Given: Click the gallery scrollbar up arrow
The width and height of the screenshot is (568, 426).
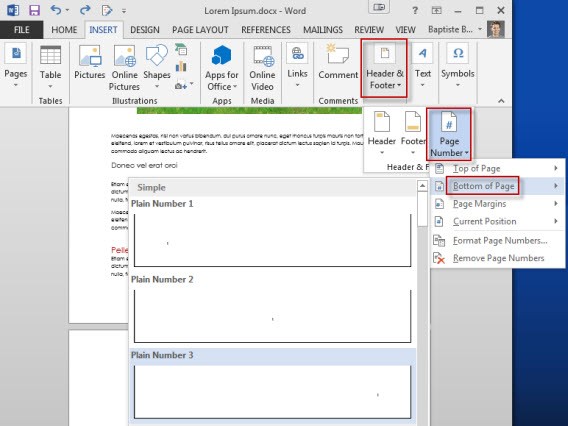Looking at the screenshot, I should [422, 186].
